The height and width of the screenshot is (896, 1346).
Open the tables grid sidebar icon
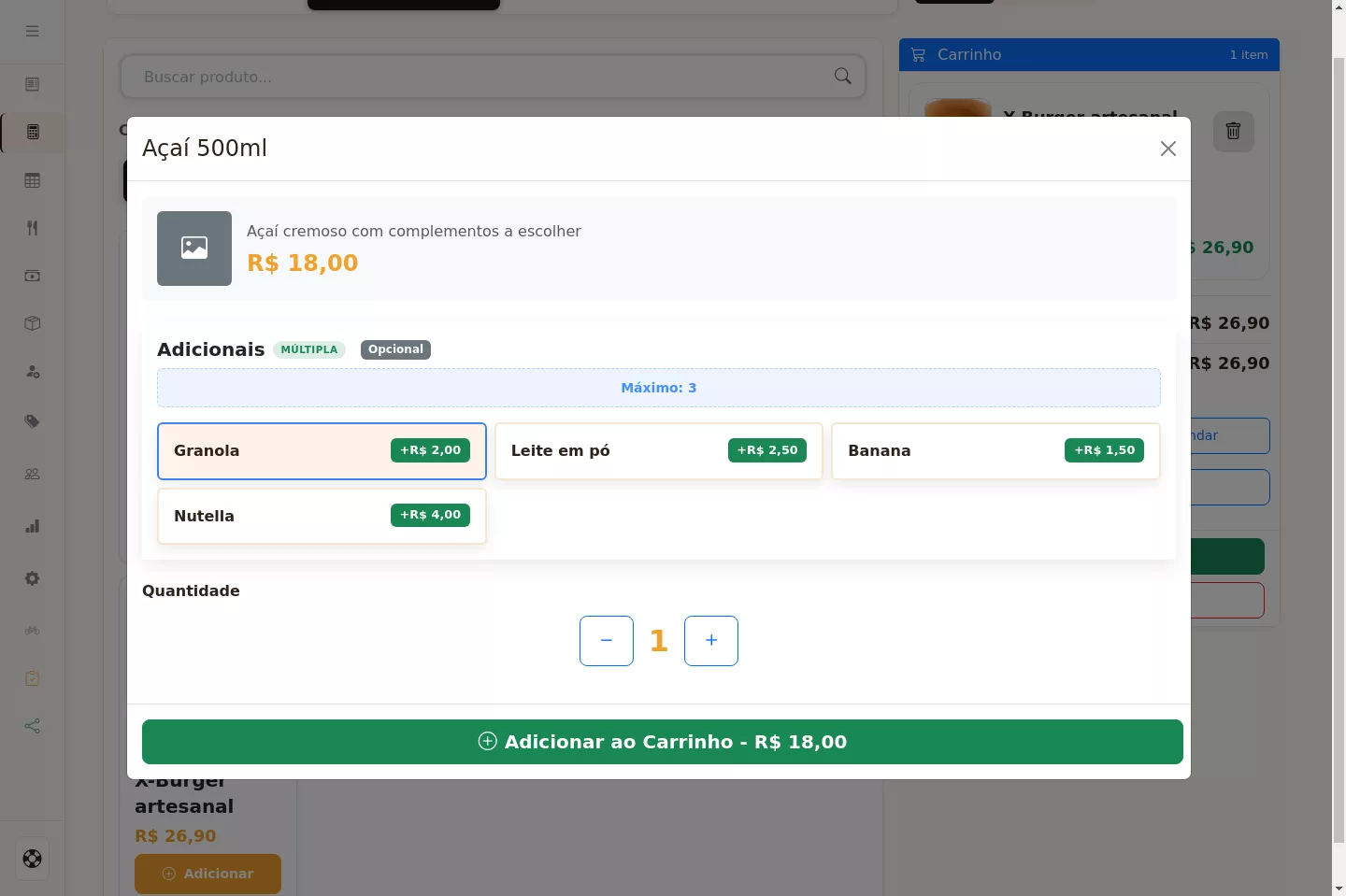click(33, 181)
